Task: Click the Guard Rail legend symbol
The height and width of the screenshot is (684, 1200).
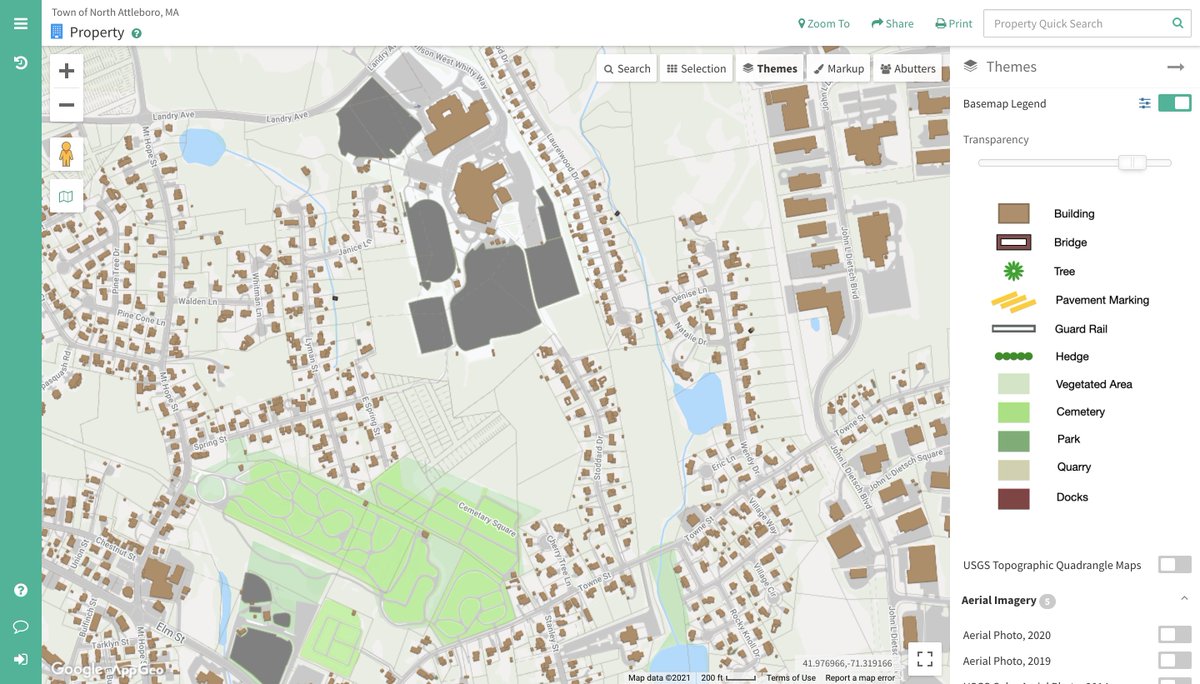Action: click(1013, 328)
